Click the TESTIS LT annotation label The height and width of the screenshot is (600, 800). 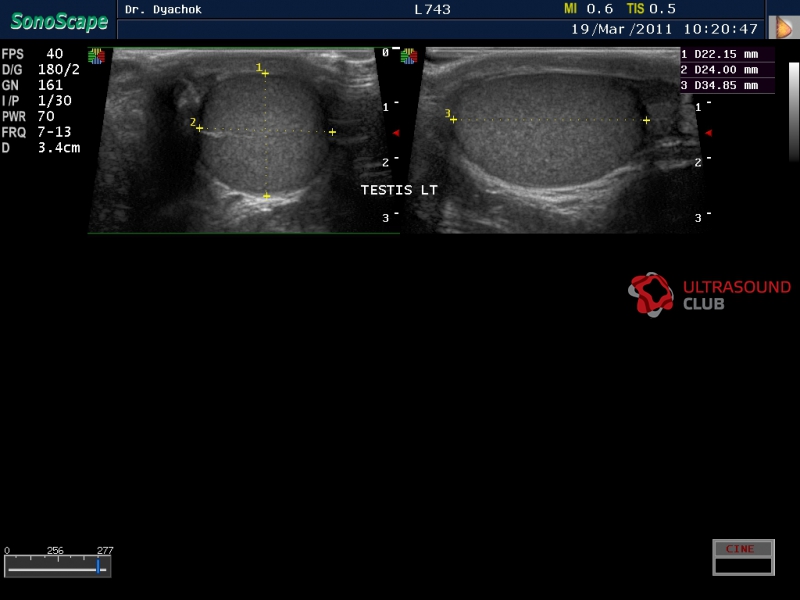point(399,190)
